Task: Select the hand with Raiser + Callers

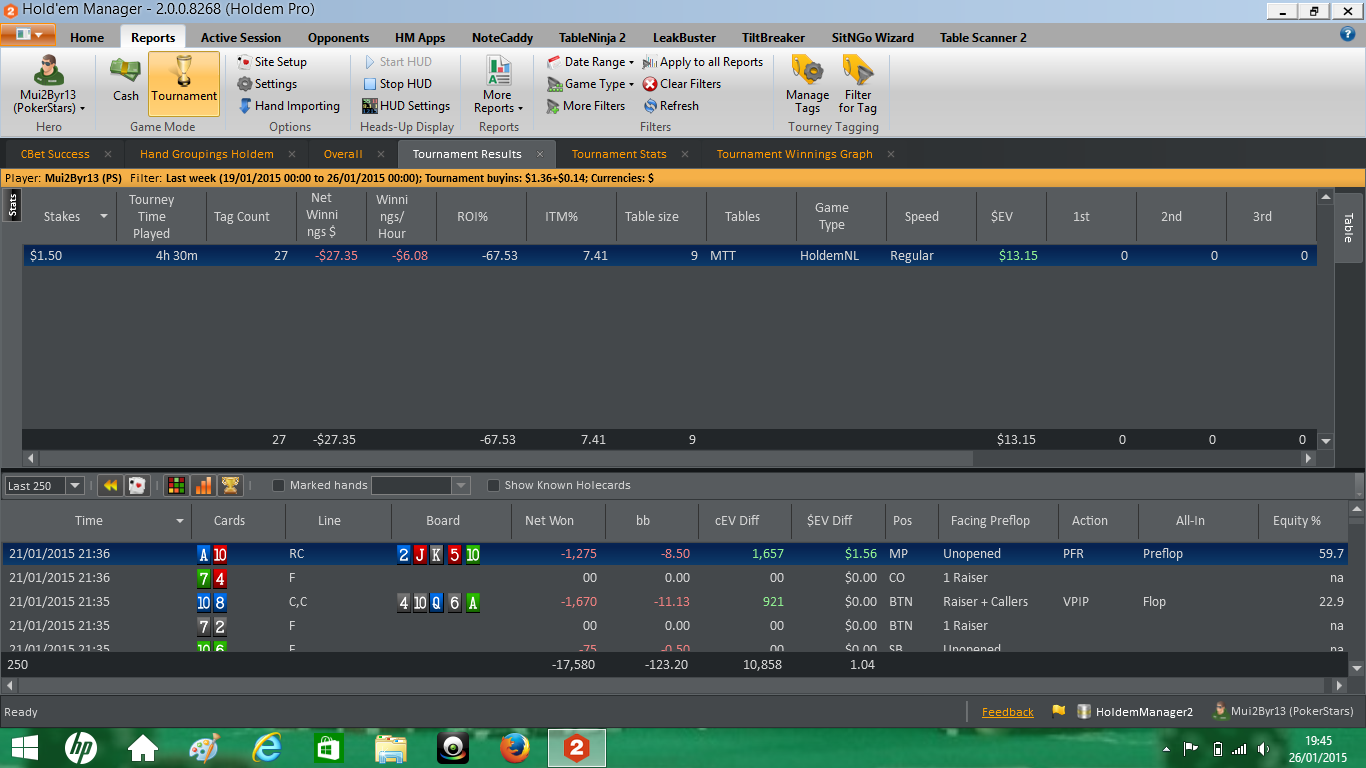Action: tap(676, 602)
